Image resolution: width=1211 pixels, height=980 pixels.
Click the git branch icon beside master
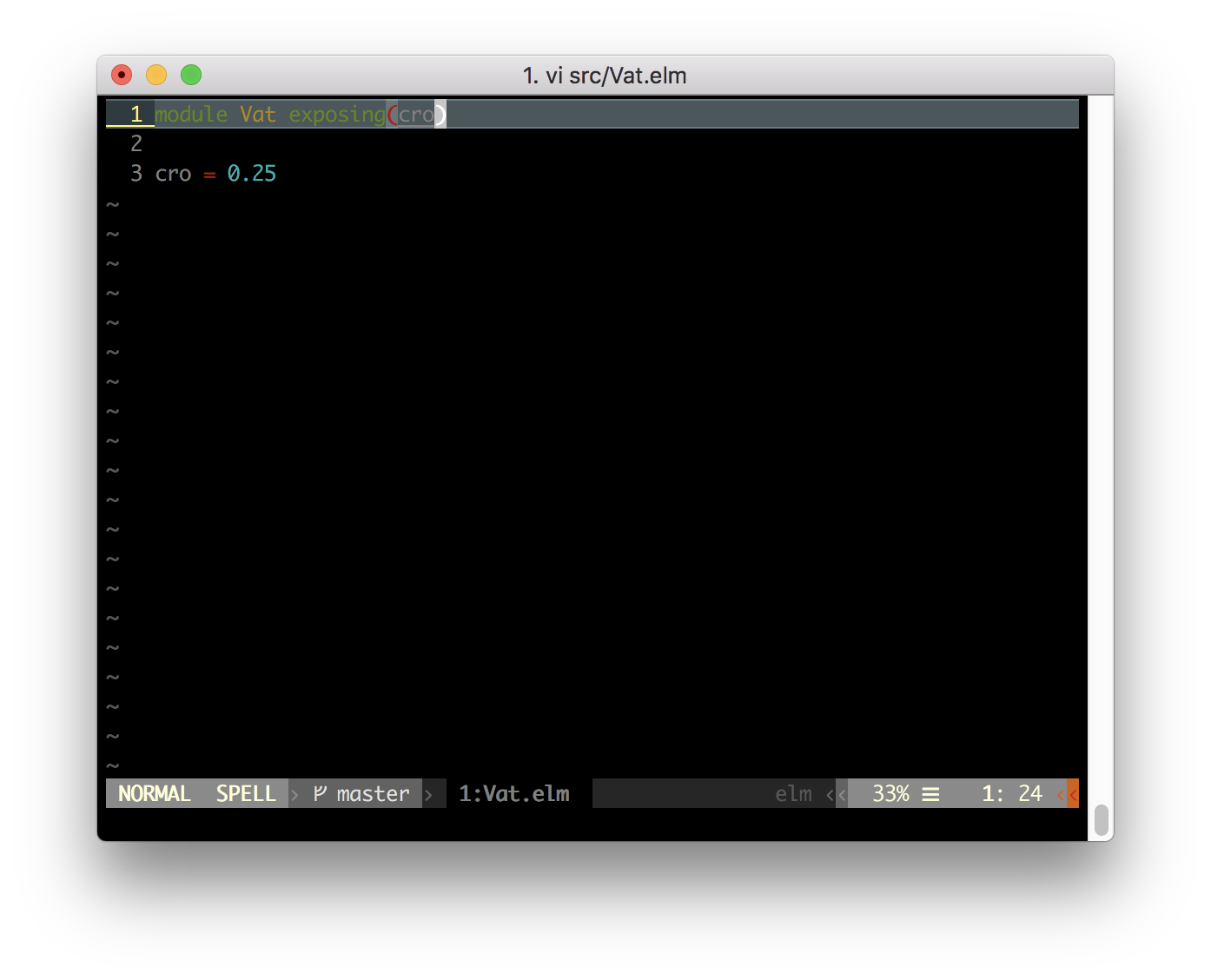[317, 793]
